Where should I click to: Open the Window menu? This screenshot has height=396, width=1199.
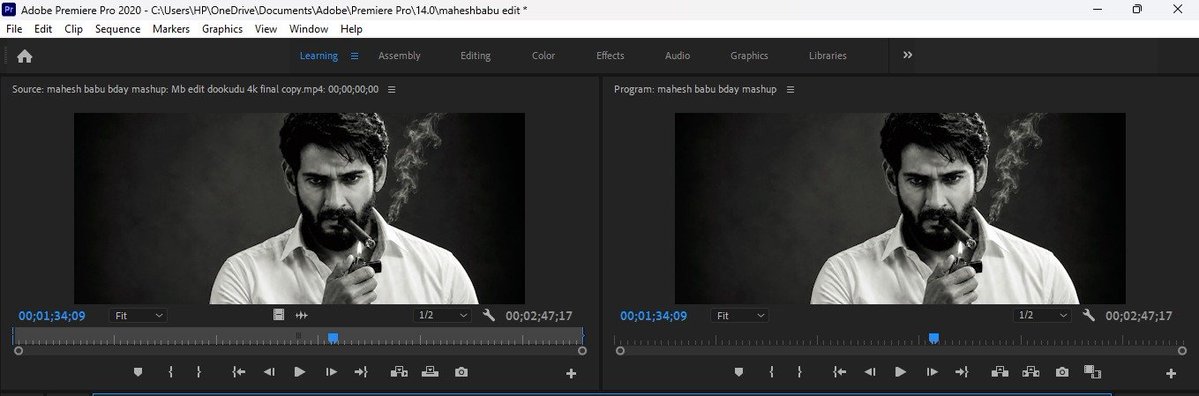pos(308,29)
